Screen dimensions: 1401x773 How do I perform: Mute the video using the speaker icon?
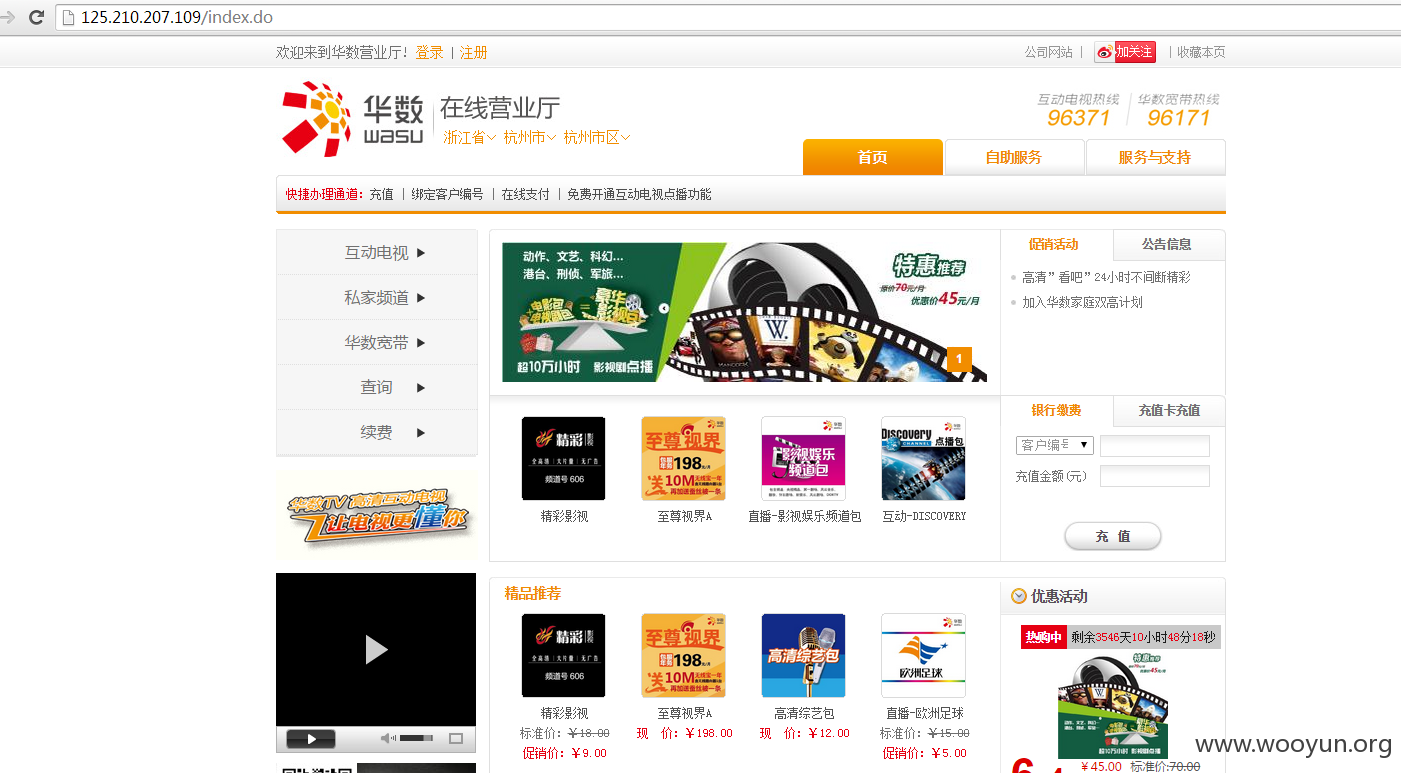coord(388,739)
